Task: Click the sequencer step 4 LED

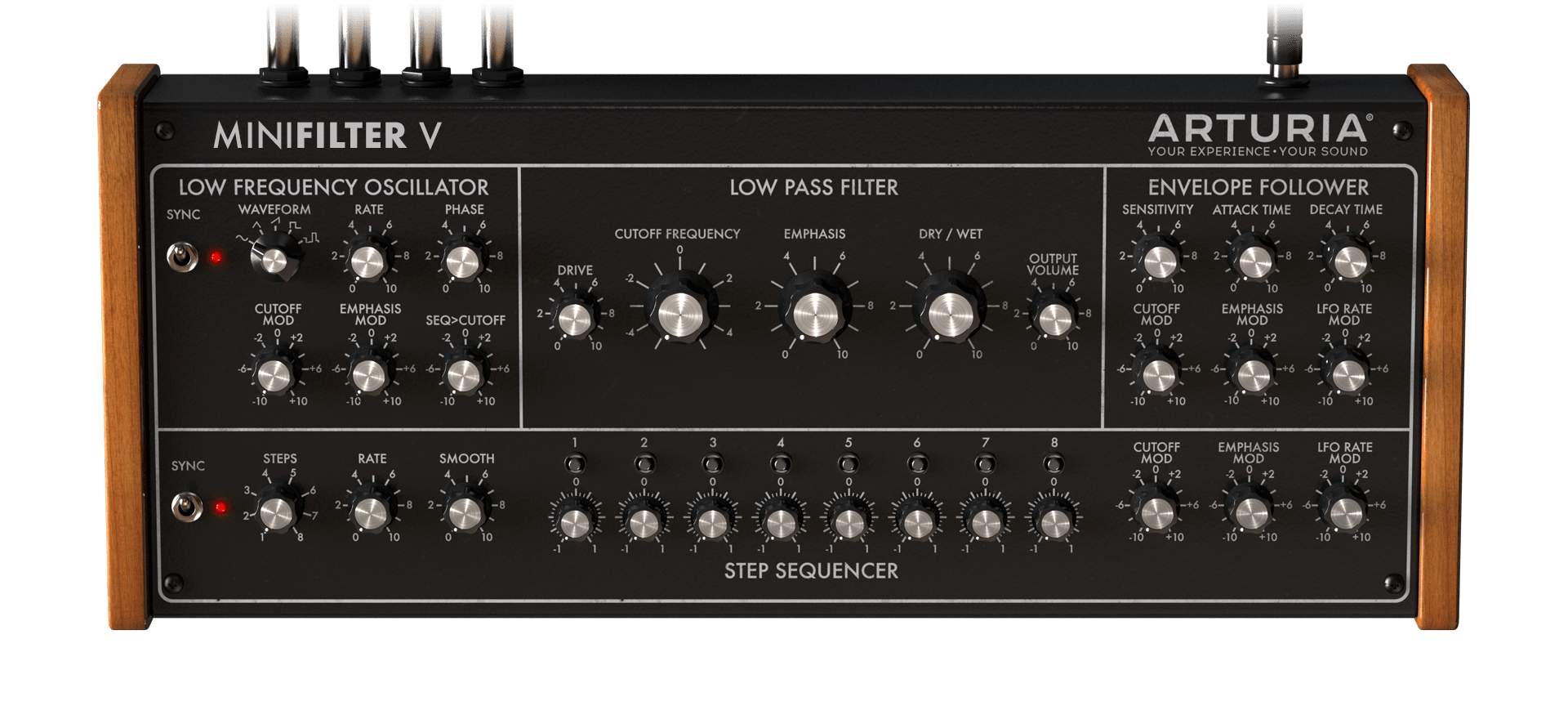Action: [x=781, y=464]
